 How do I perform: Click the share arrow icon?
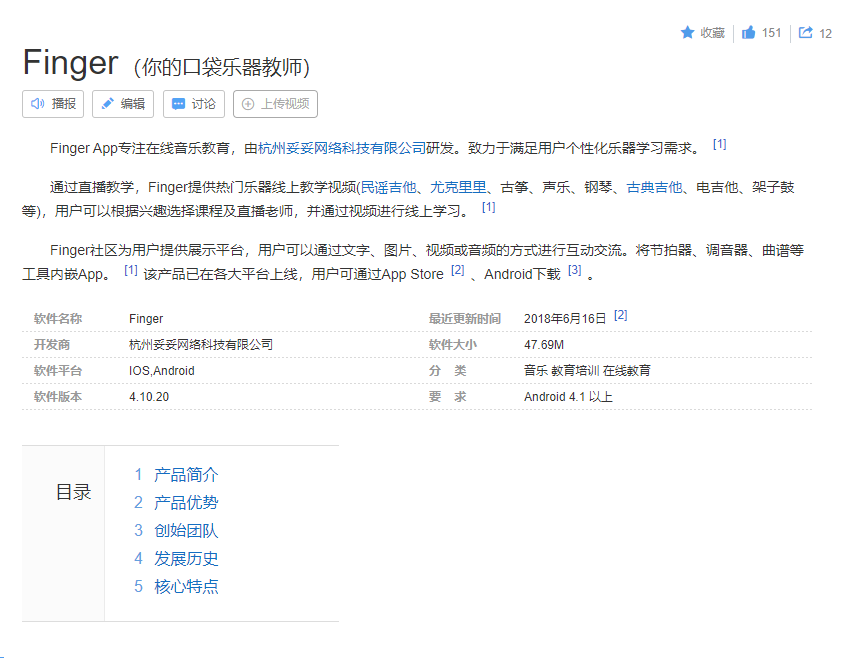coord(805,33)
